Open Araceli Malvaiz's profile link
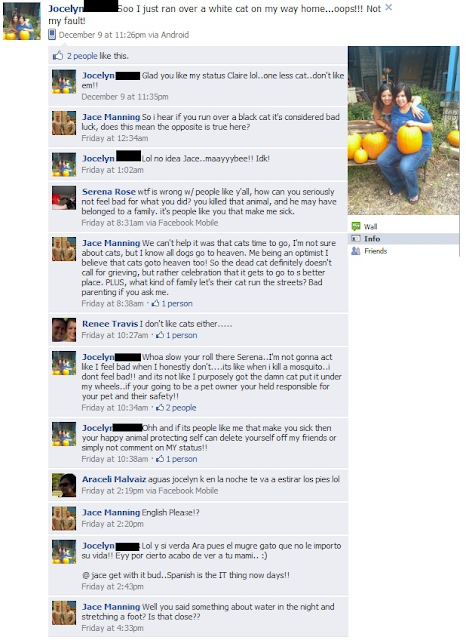466x640 pixels. 114,479
